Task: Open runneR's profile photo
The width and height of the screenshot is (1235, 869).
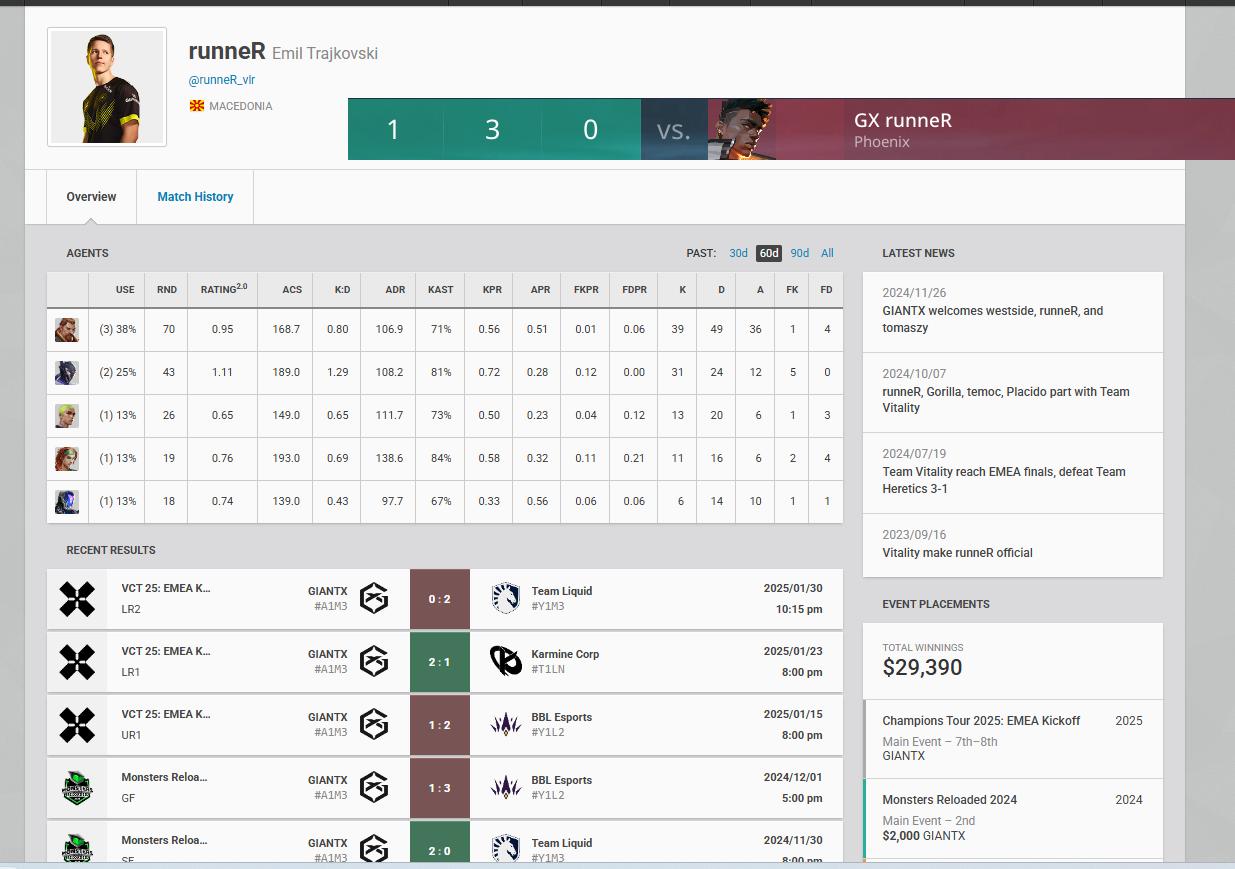Action: [107, 87]
